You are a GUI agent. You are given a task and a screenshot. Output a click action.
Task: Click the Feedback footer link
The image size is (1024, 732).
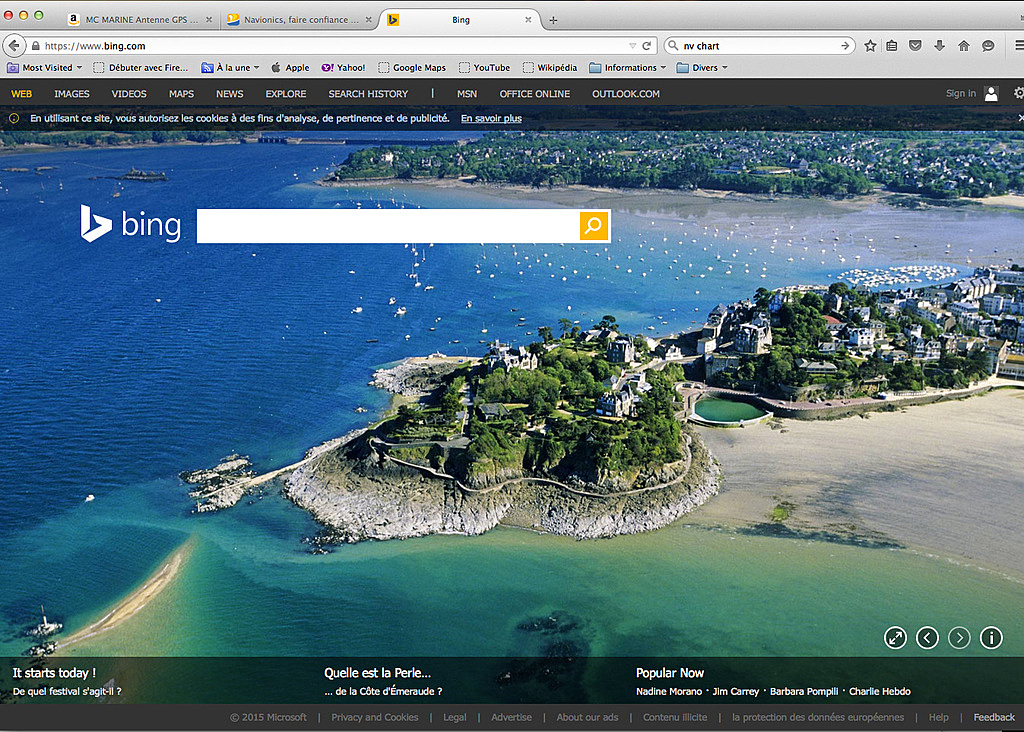click(994, 717)
